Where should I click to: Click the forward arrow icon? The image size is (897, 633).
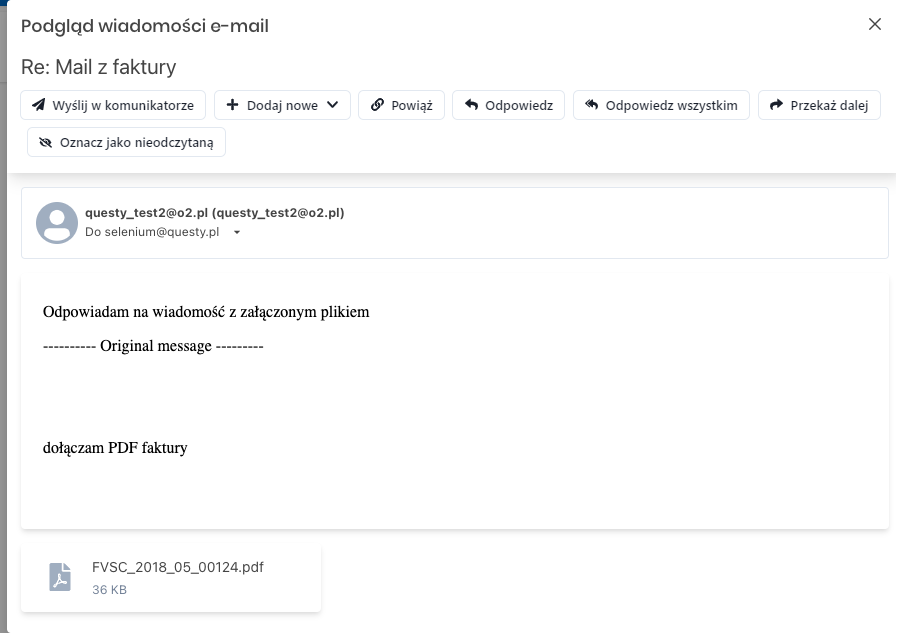[776, 105]
